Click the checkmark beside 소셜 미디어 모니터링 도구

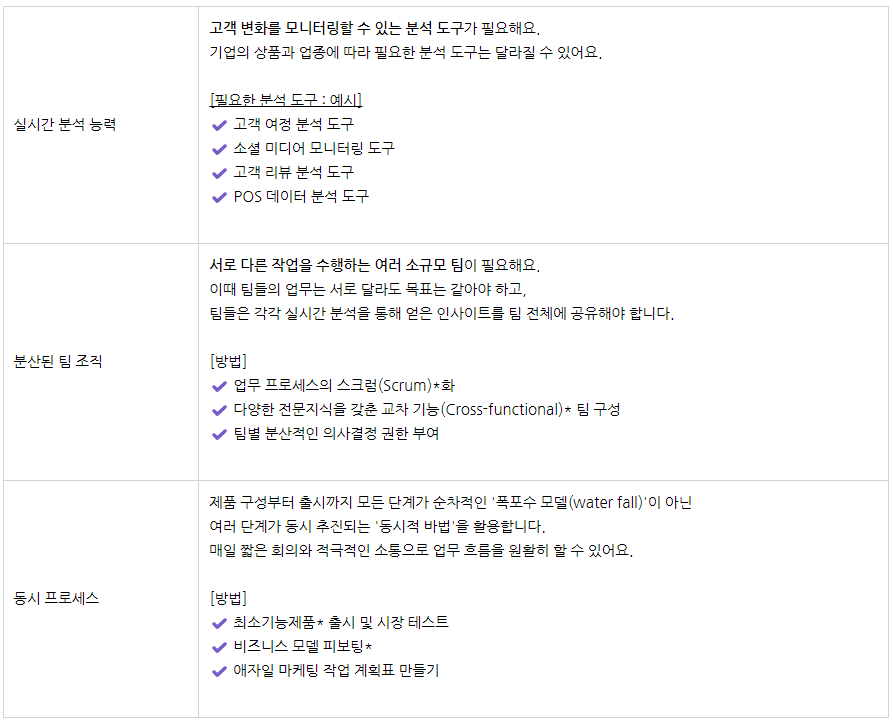tap(219, 149)
